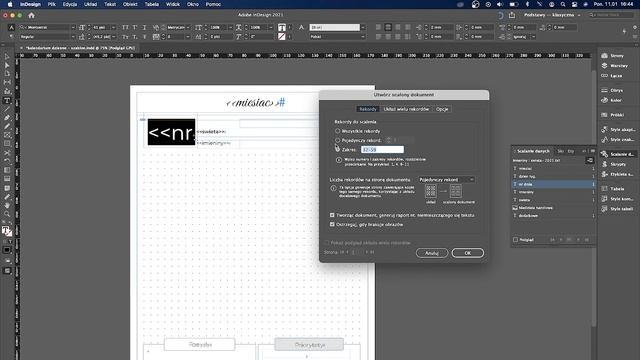
Task: Open the Plik menu
Action: (x=52, y=4)
